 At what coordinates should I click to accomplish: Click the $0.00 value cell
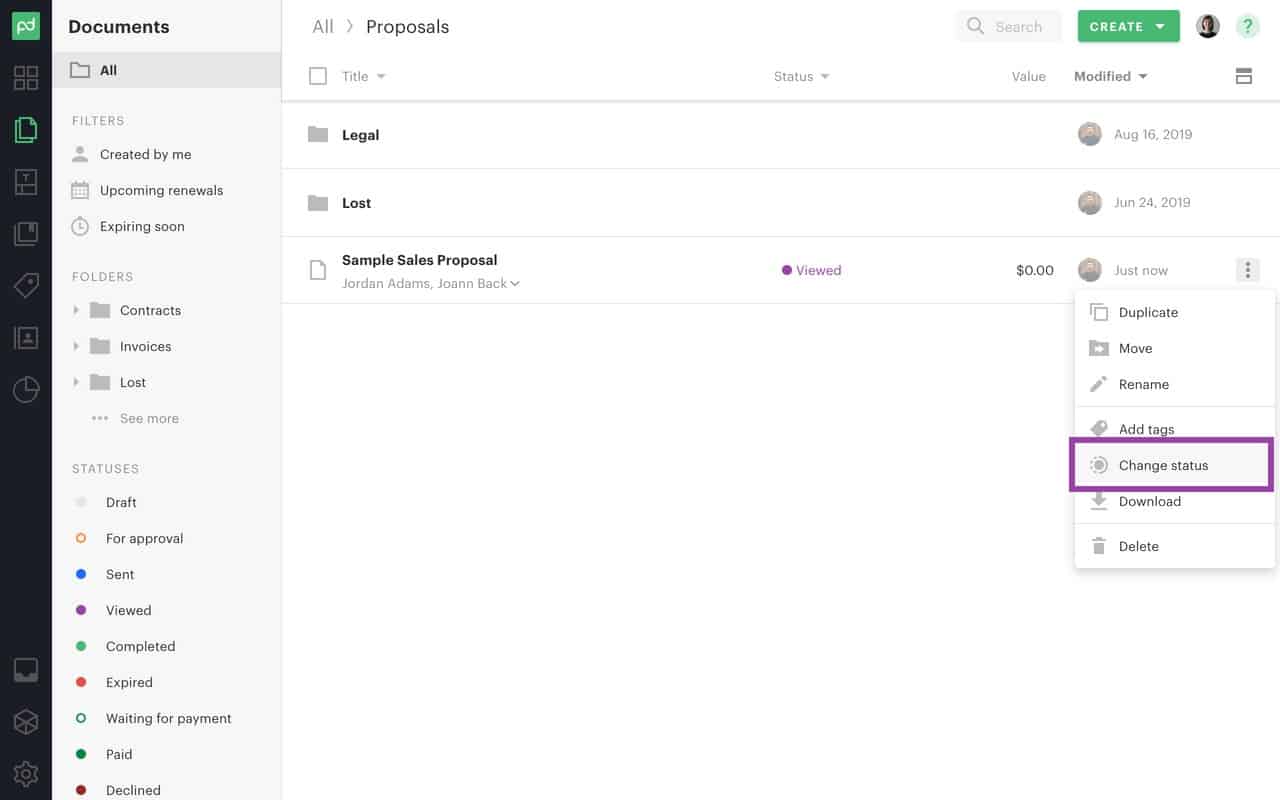(x=1035, y=270)
